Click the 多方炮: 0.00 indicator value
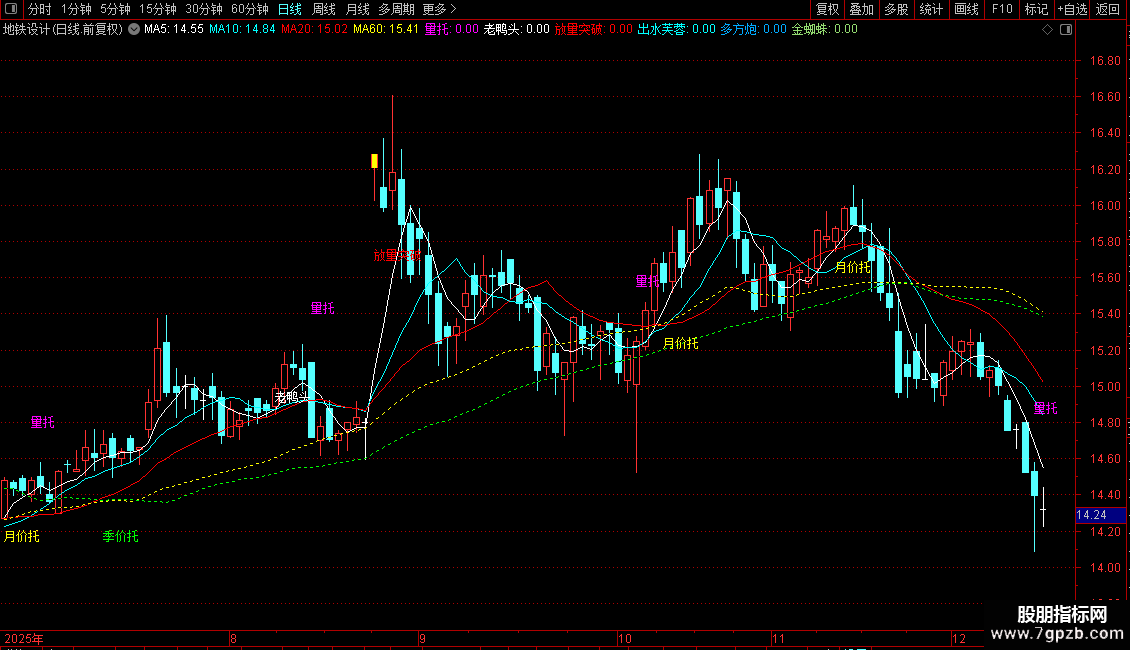Image resolution: width=1130 pixels, height=650 pixels. [x=754, y=30]
